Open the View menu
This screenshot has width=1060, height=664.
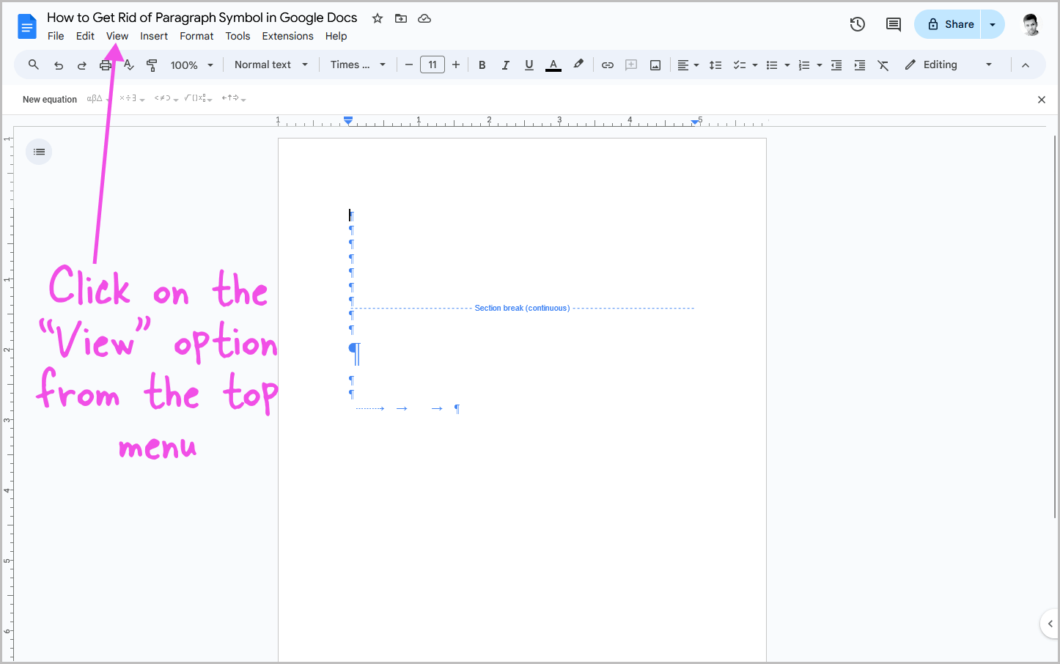coord(117,37)
